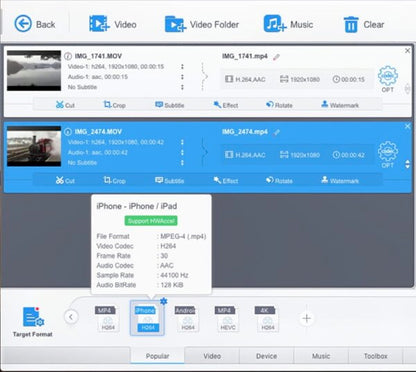This screenshot has height=372, width=416.
Task: Open Audio-1 track selector for IMG_2474.MOV
Action: click(x=182, y=153)
